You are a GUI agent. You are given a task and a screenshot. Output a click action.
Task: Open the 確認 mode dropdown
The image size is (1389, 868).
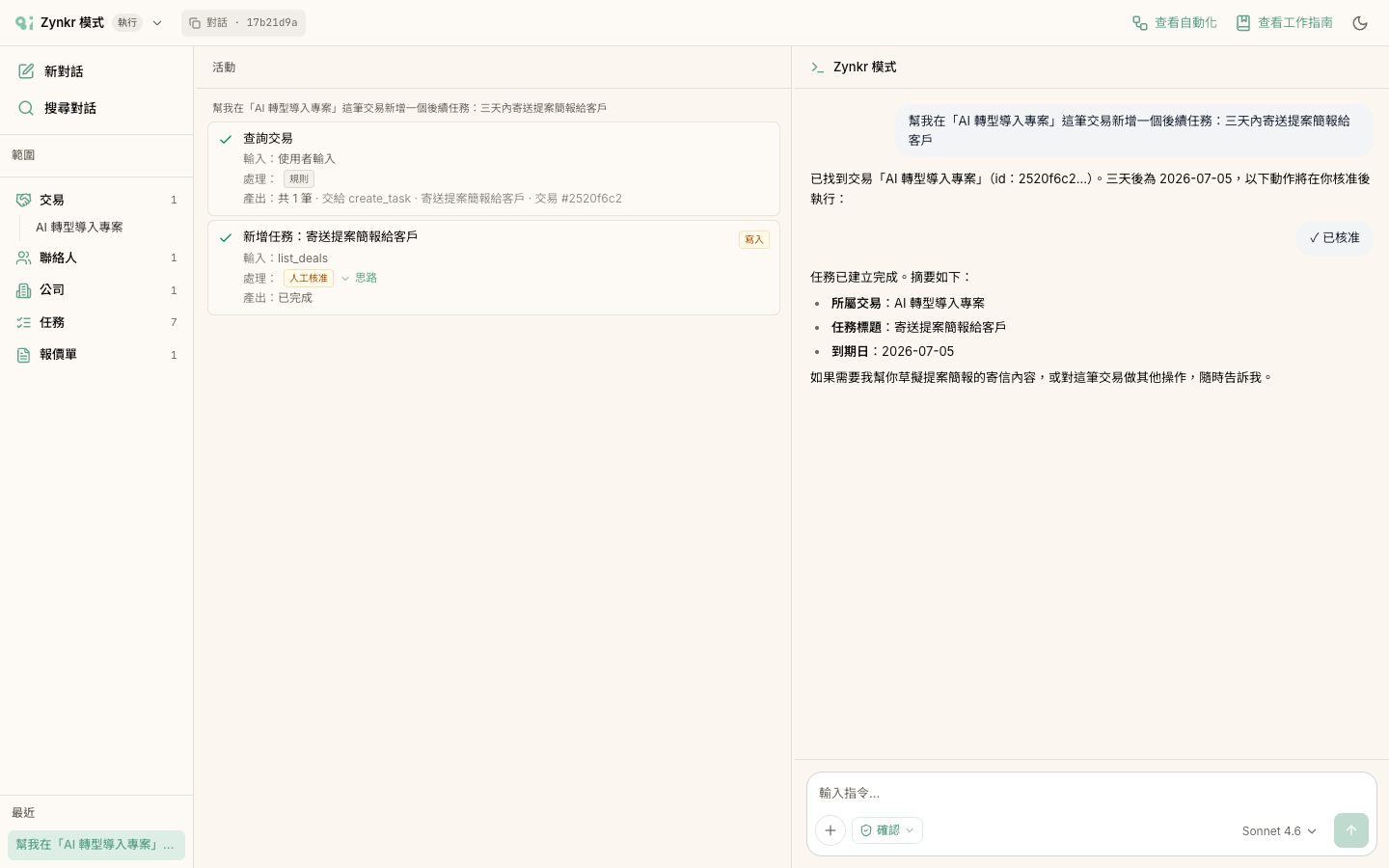pyautogui.click(x=887, y=830)
